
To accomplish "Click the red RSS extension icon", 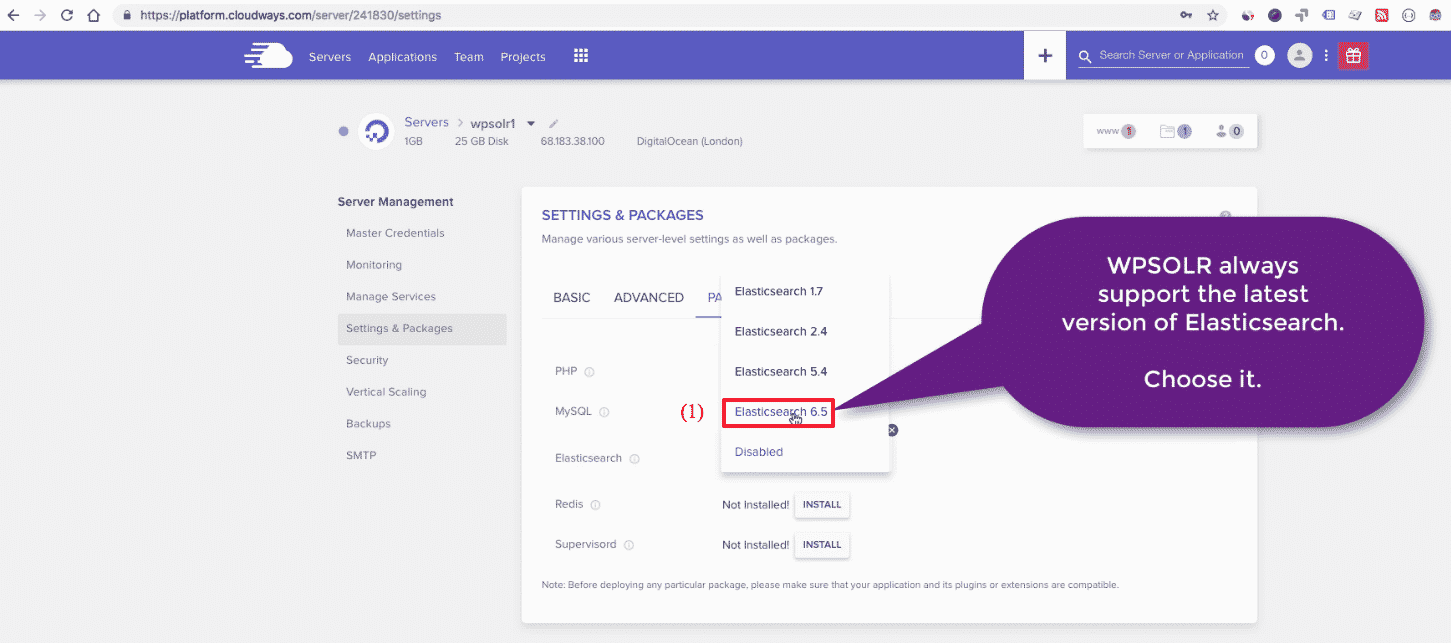I will coord(1382,15).
